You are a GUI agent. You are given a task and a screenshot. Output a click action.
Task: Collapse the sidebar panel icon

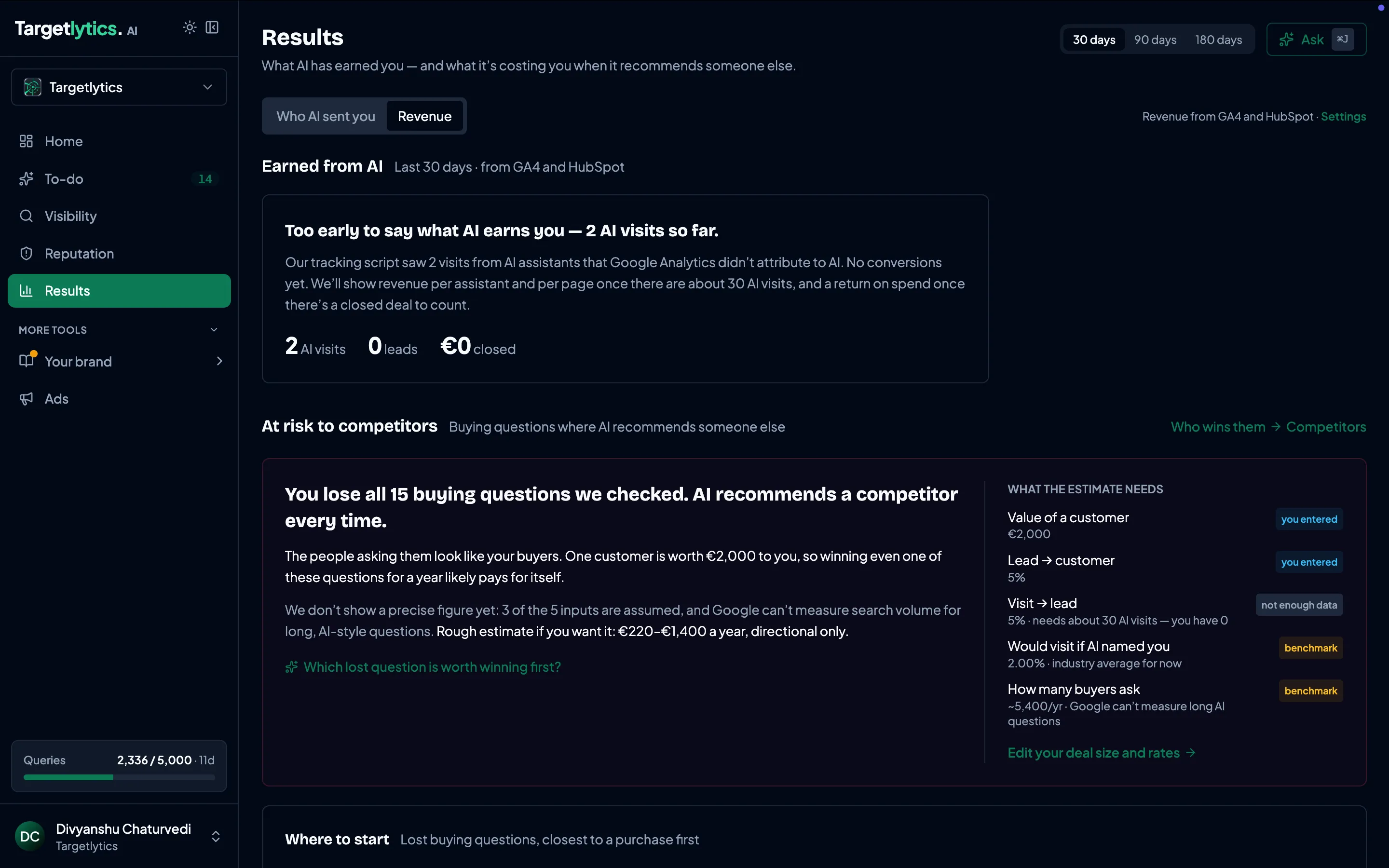coord(212,27)
